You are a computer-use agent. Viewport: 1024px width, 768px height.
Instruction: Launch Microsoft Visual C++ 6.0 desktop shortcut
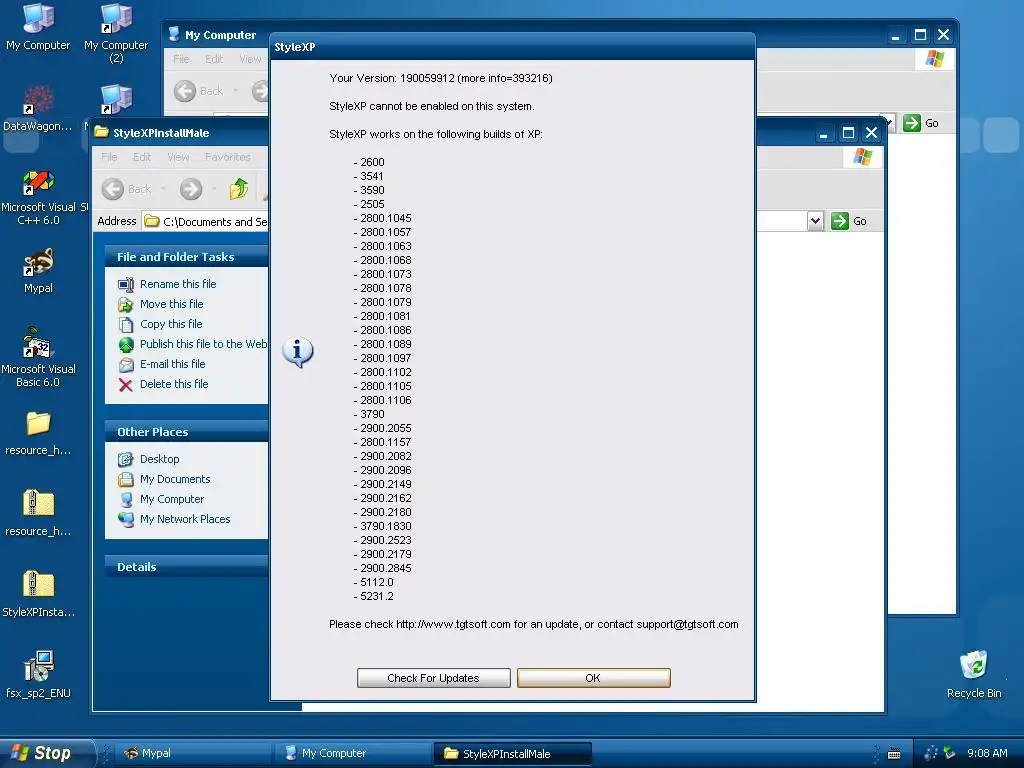click(38, 197)
